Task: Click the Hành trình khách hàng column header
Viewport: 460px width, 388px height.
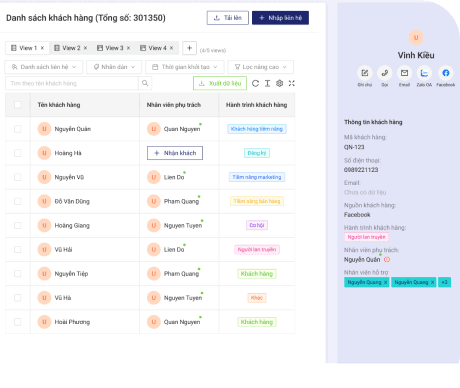Action: 256,105
